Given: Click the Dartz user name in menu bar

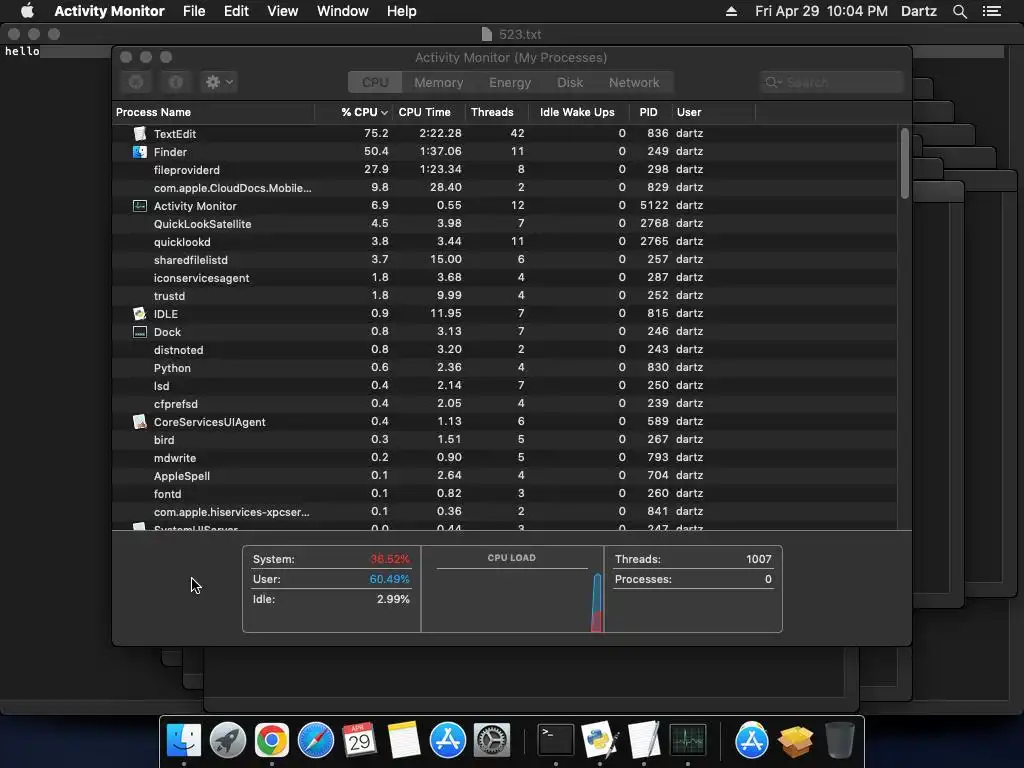Looking at the screenshot, I should pos(918,11).
